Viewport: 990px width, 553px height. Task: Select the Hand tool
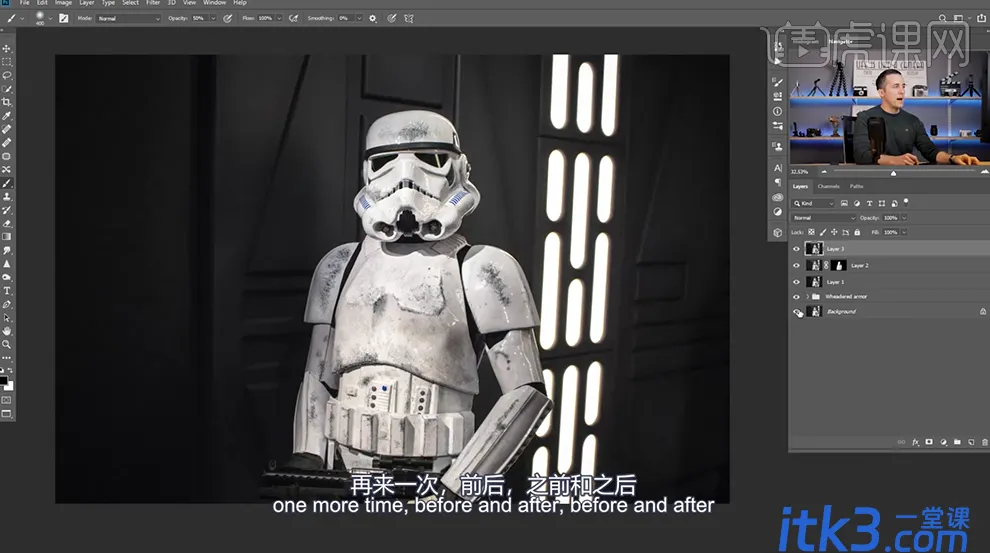click(x=6, y=331)
